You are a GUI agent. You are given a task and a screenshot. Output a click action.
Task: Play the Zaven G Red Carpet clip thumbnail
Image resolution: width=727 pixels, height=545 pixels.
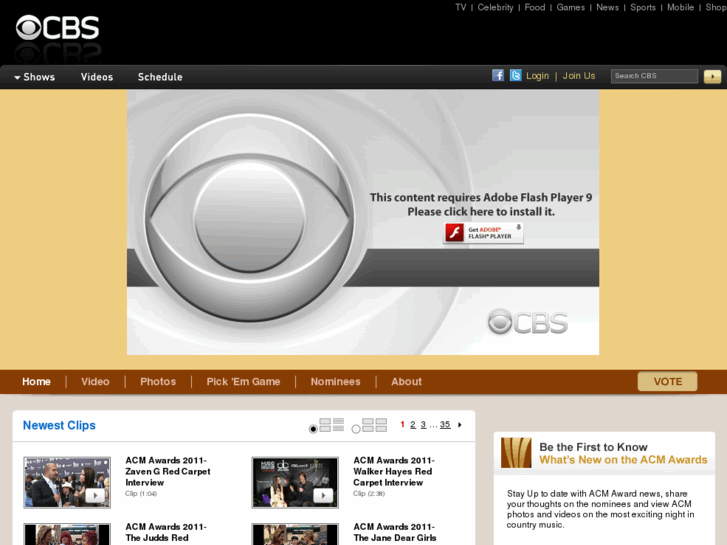click(x=67, y=482)
